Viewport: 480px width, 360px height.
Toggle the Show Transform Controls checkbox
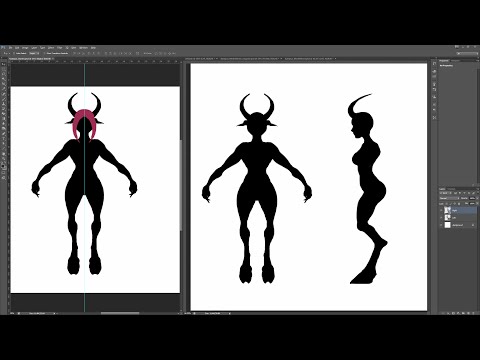coord(44,53)
